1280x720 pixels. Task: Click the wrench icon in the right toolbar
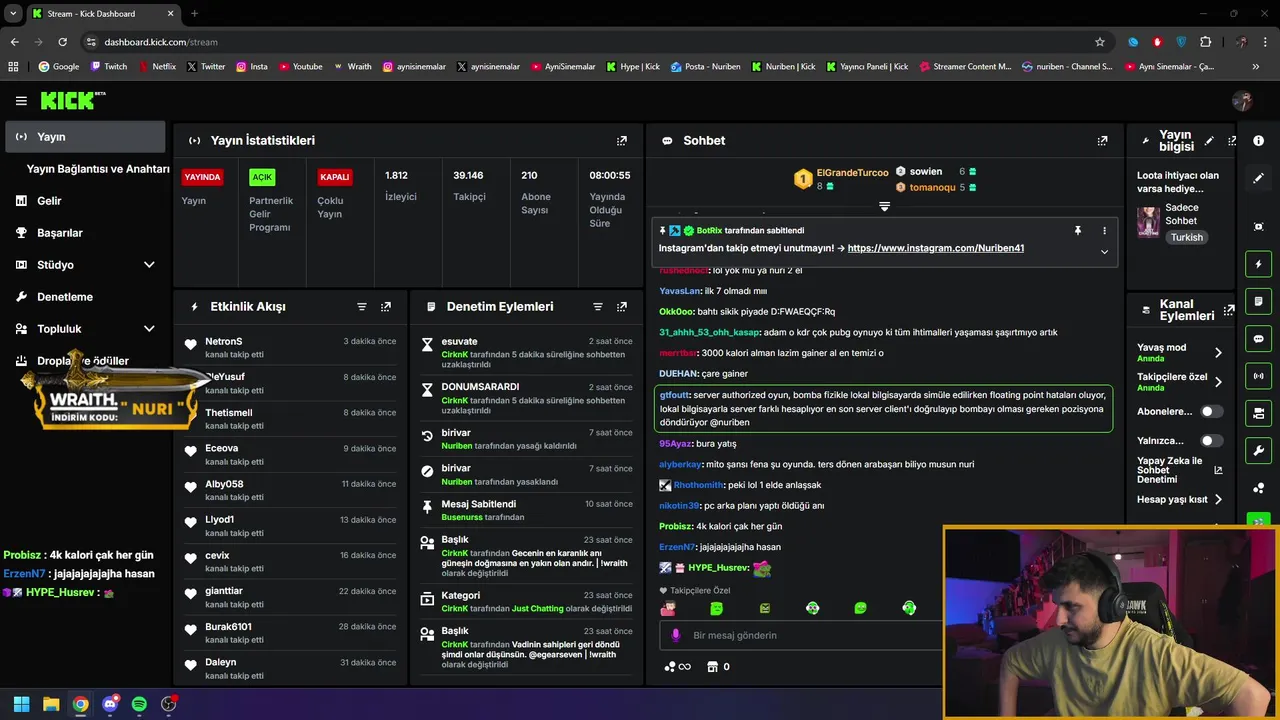click(1259, 450)
